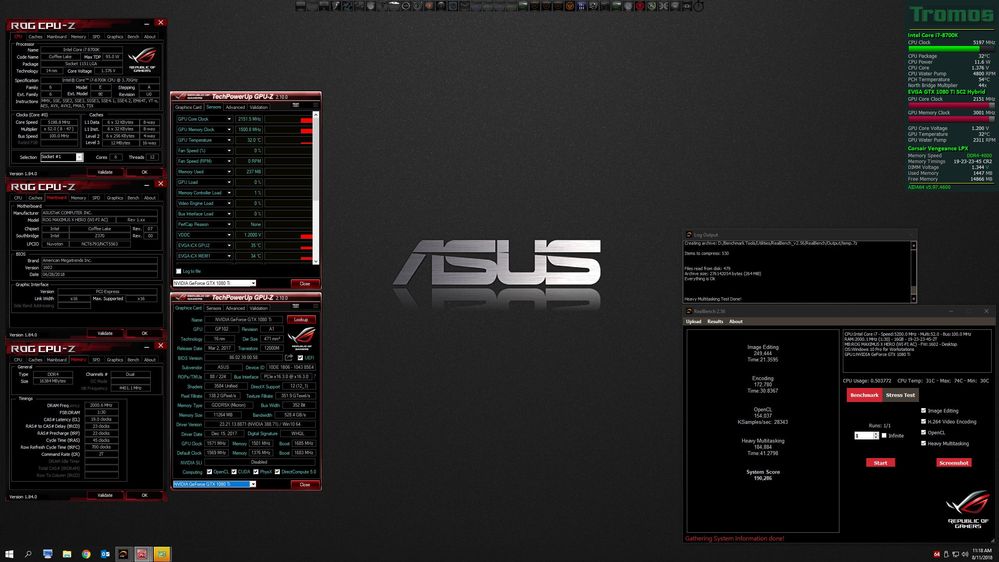Click the red RealBench icon in the taskbar
999x562 pixels.
coord(142,554)
